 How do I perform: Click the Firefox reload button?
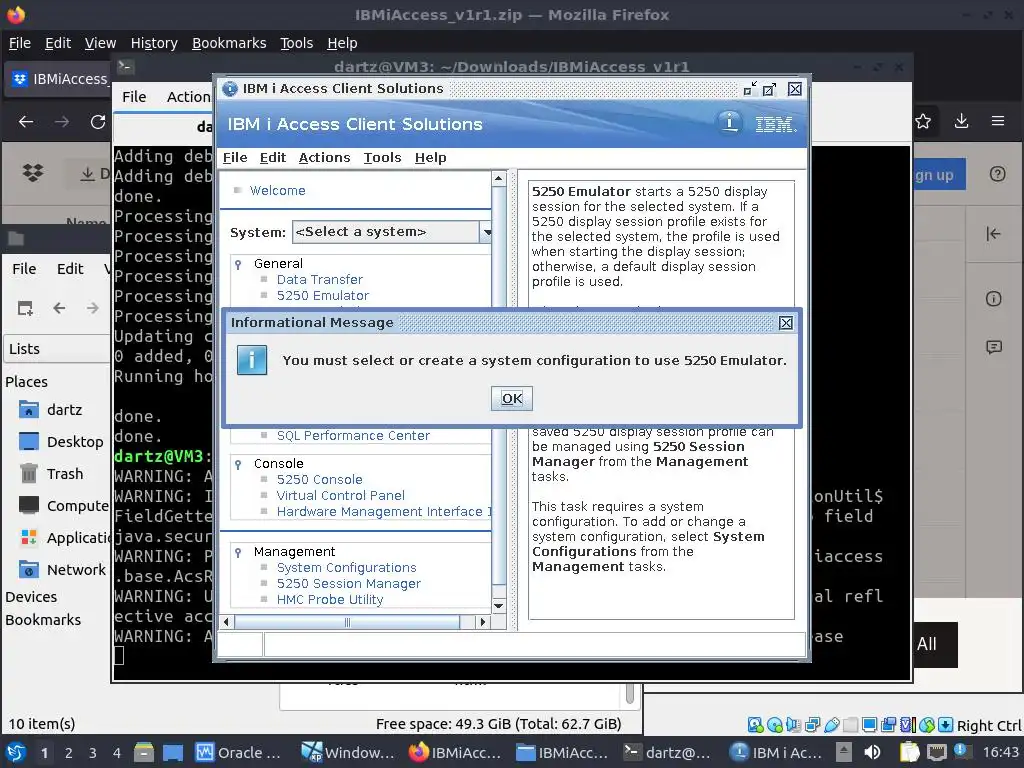[x=98, y=121]
